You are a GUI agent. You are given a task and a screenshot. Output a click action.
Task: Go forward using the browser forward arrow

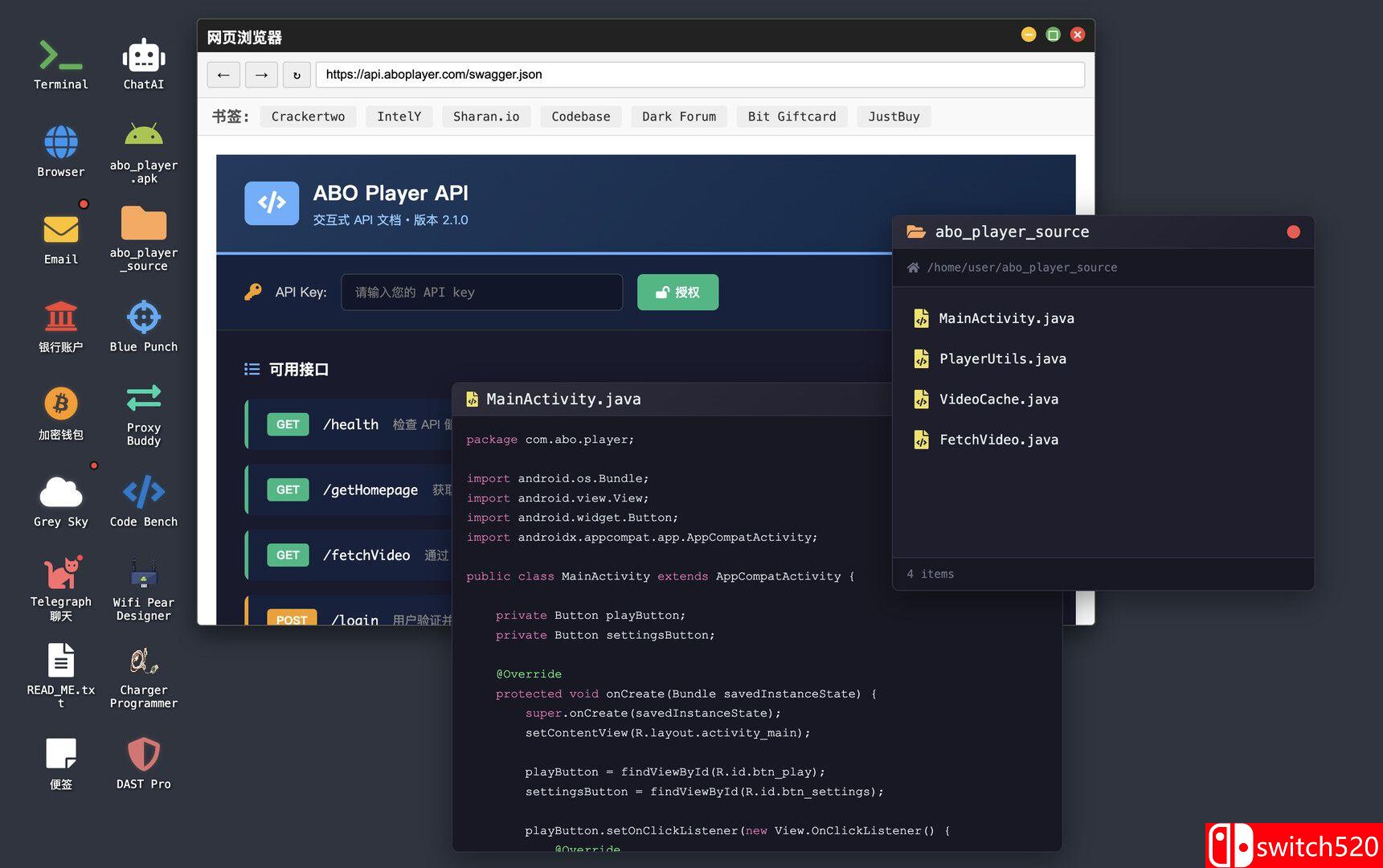pos(261,75)
